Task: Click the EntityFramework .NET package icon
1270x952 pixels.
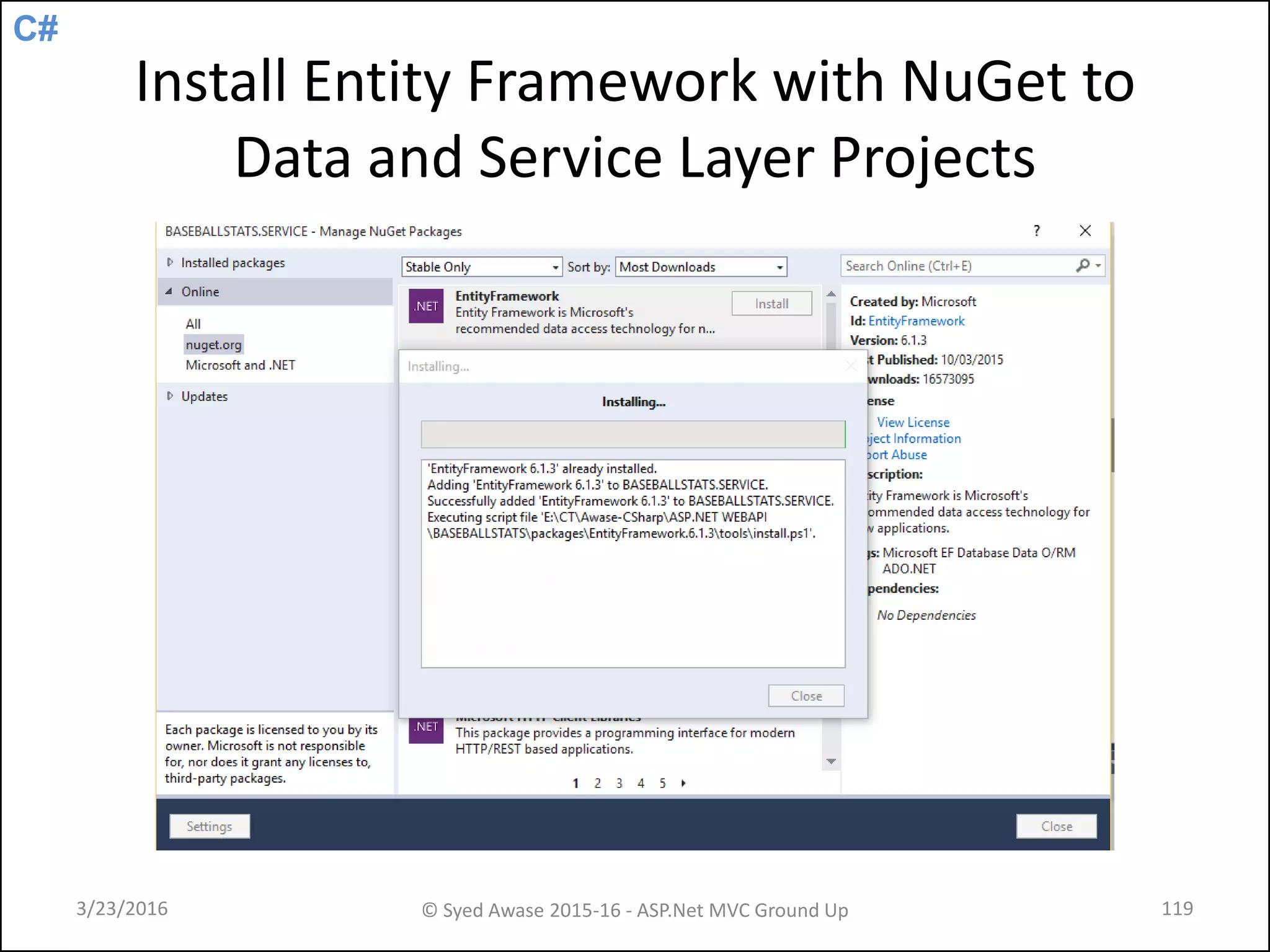Action: pyautogui.click(x=426, y=306)
